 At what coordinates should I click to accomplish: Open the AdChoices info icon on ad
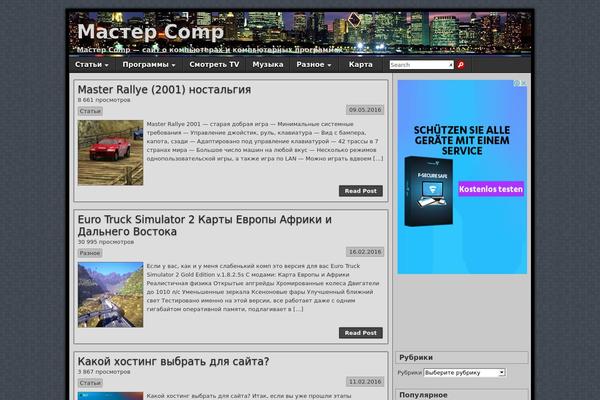click(517, 83)
